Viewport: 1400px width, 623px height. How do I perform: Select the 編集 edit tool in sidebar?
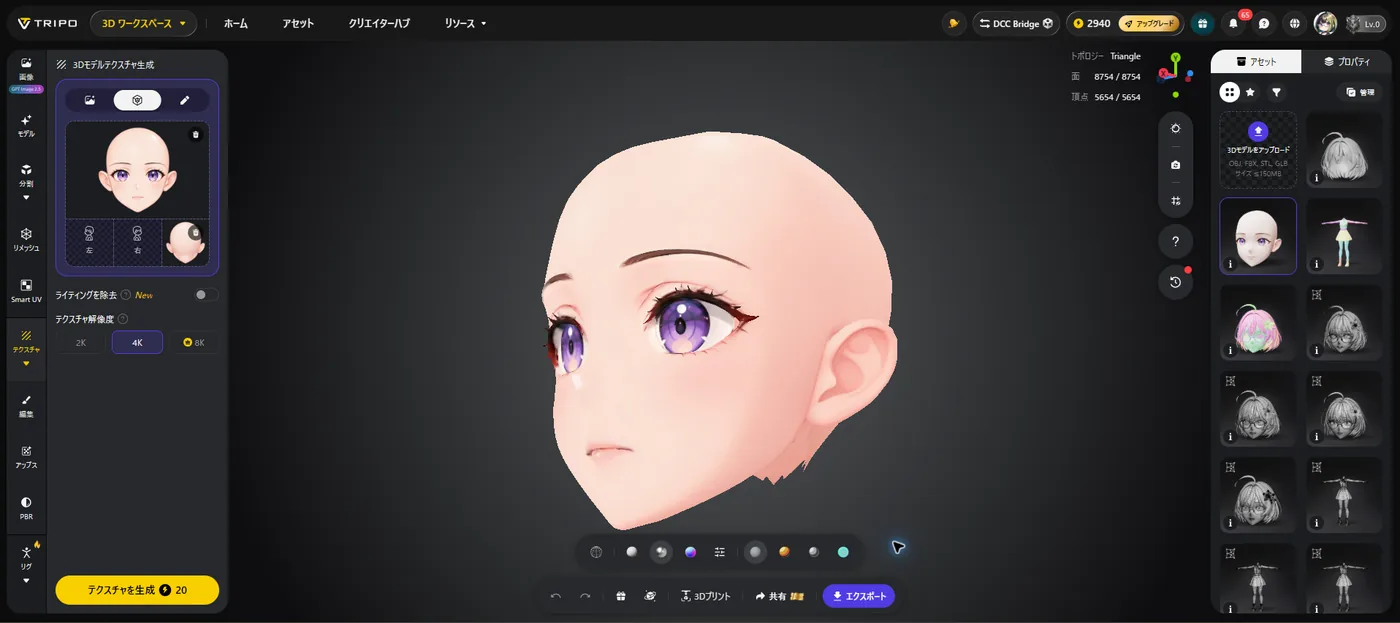pyautogui.click(x=26, y=405)
